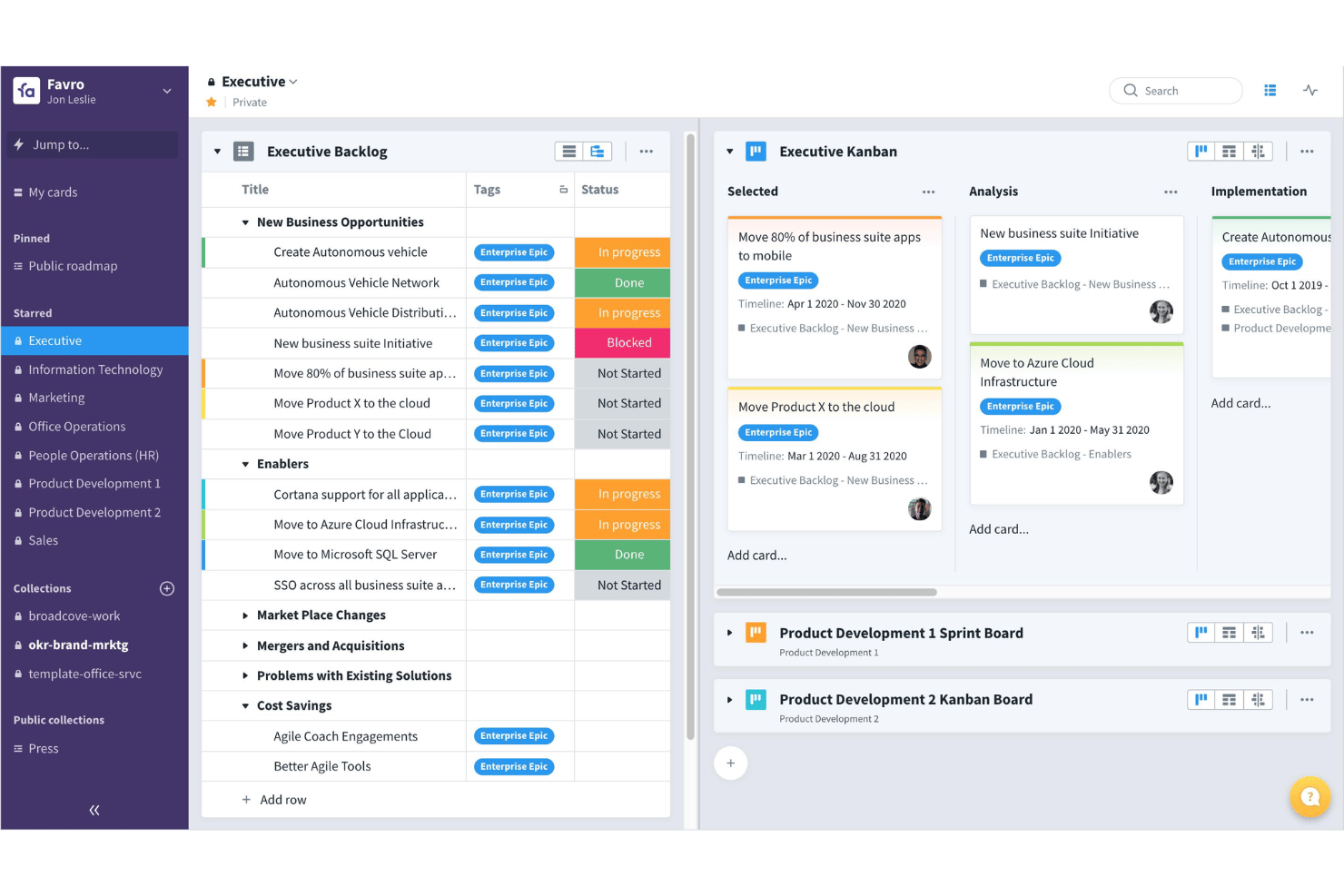Open the Office Operations collection
Screen dimensions: 1344x896
pyautogui.click(x=77, y=427)
